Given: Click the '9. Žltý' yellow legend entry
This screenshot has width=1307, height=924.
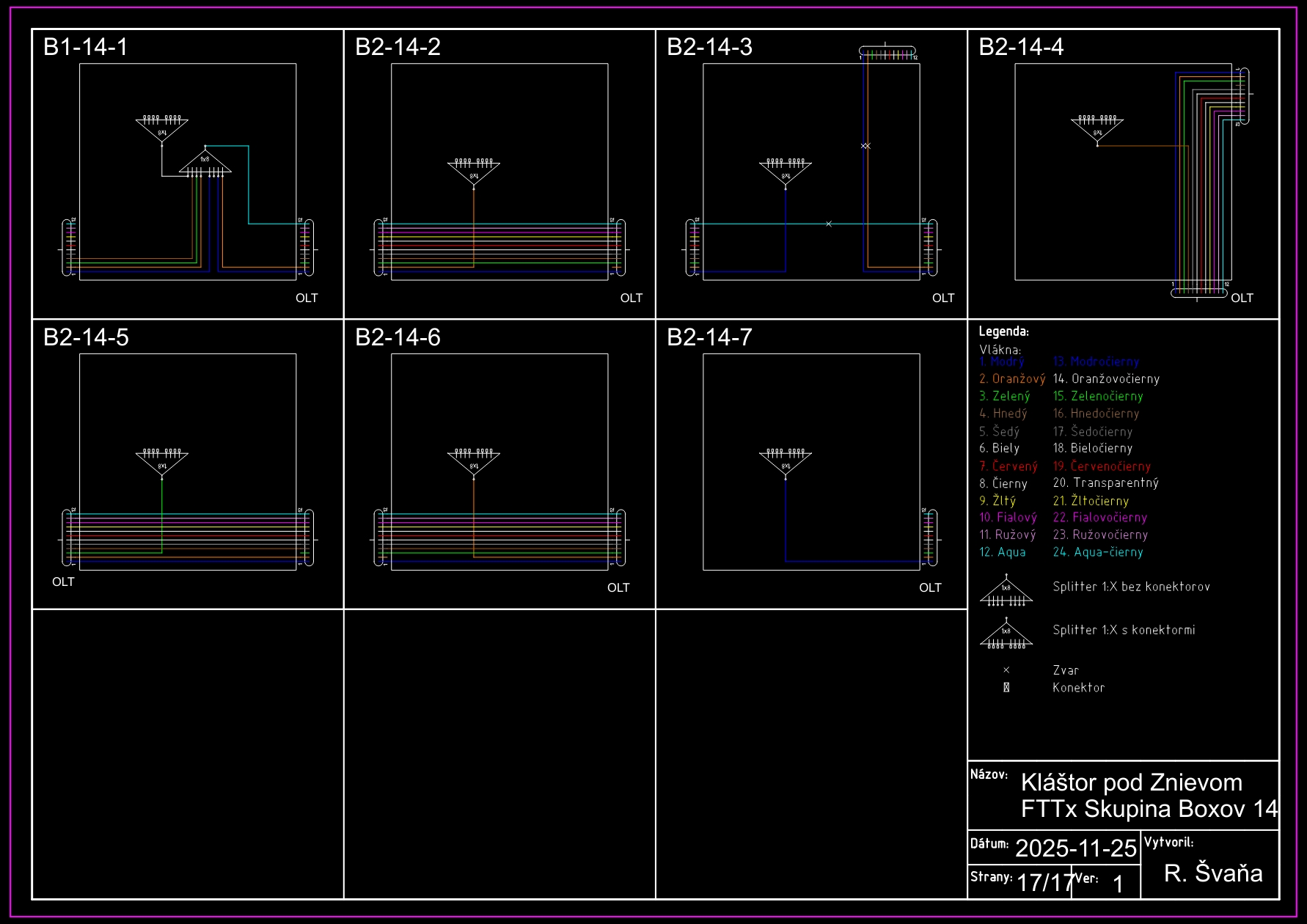Looking at the screenshot, I should [997, 501].
